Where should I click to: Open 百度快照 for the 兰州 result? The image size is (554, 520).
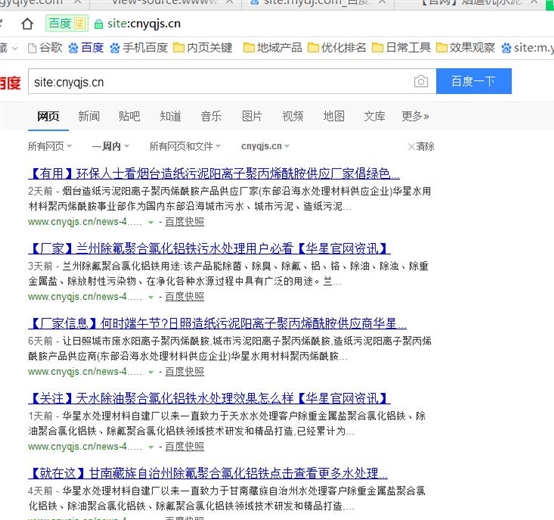184,296
